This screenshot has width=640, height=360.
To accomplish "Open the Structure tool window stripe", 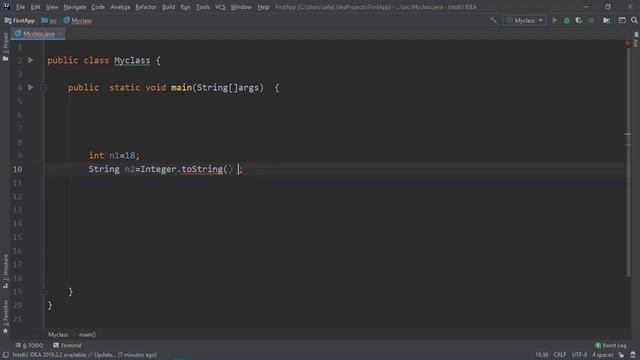I will (5, 271).
